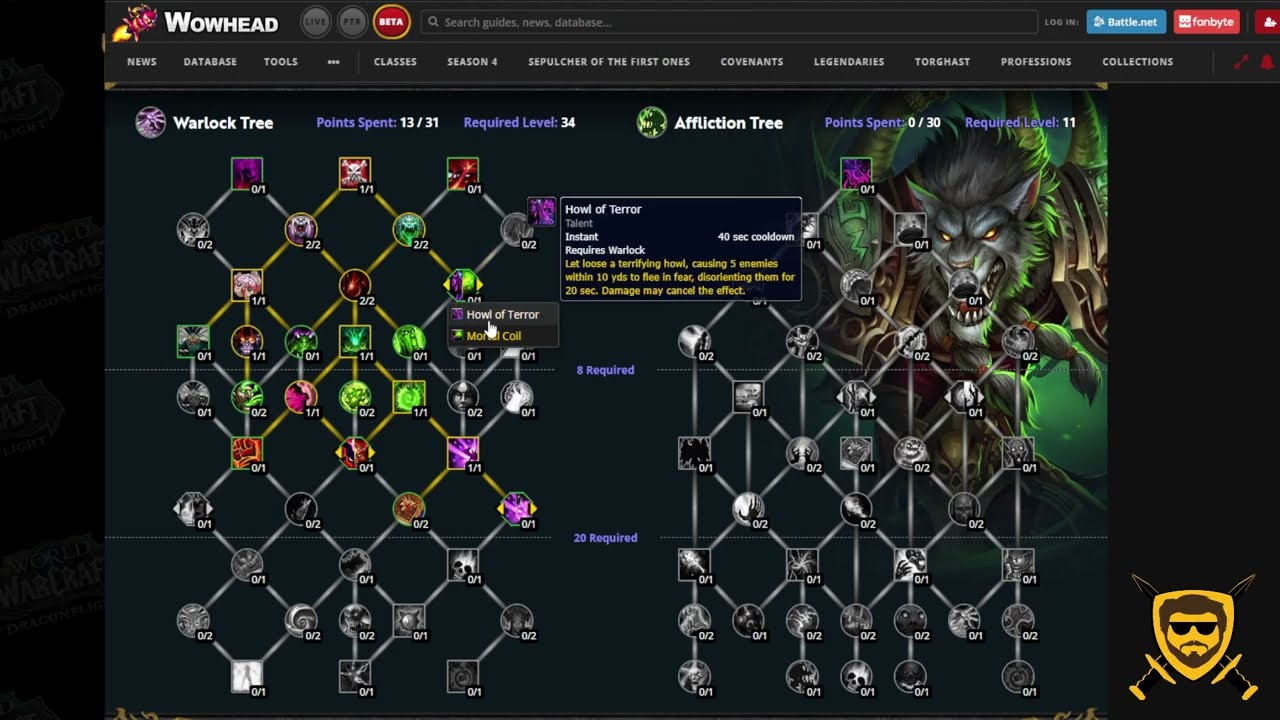Click the purple demon face talent 2/2
The width and height of the screenshot is (1280, 720).
coord(300,229)
